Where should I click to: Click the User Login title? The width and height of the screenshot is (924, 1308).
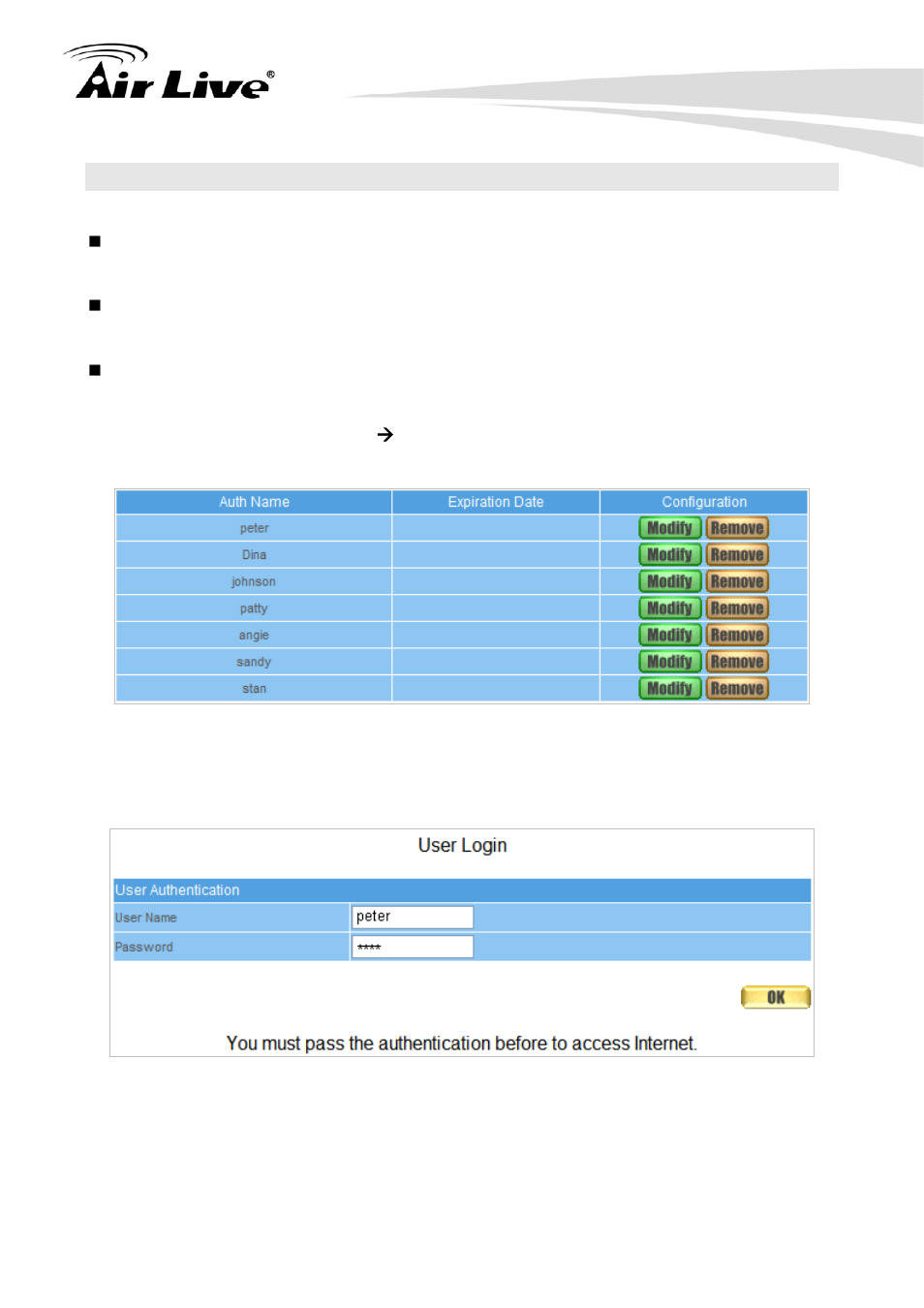click(x=462, y=845)
